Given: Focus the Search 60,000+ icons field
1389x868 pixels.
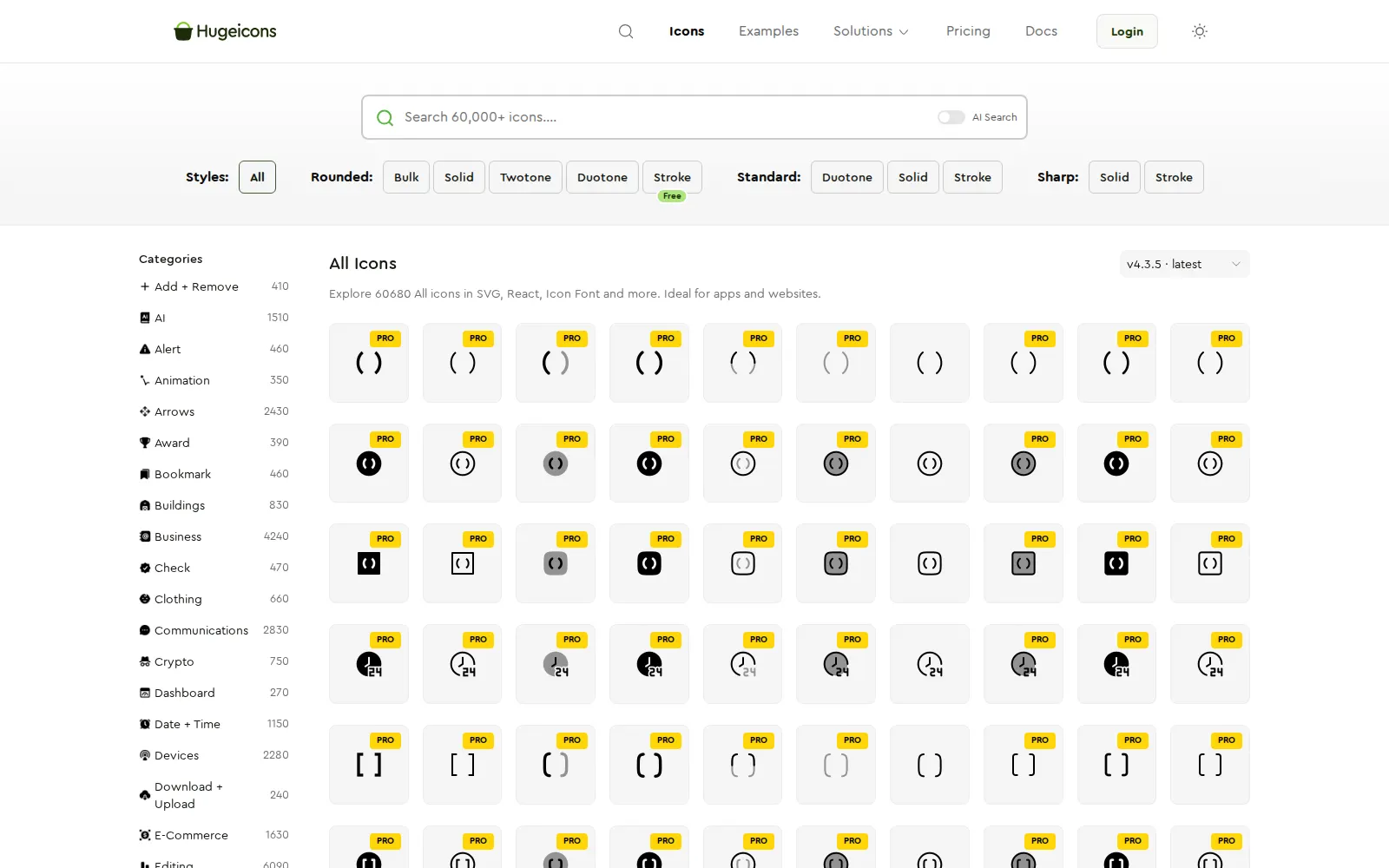Looking at the screenshot, I should click(694, 117).
